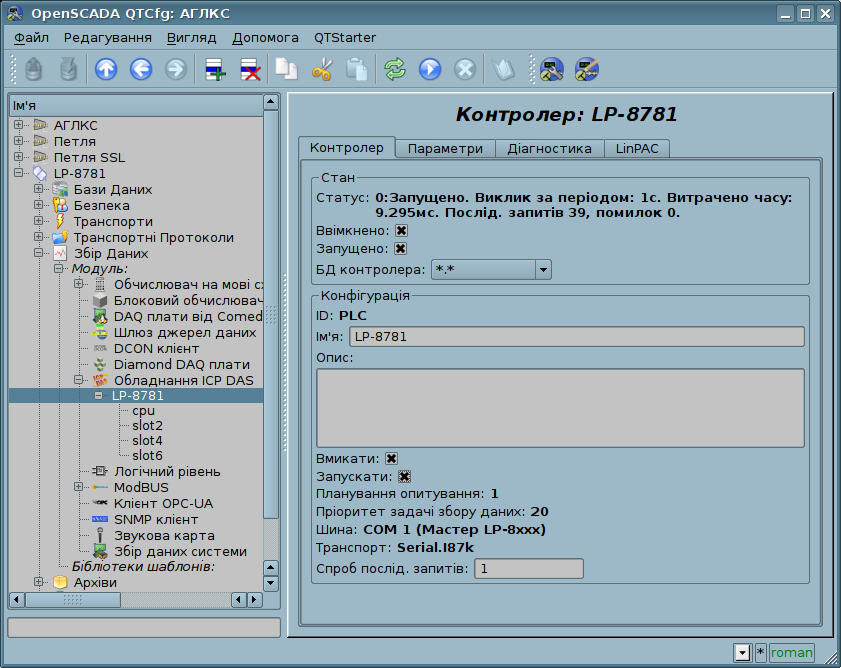Screen dimensions: 841x668
Task: Open the Редагування menu
Action: coord(107,38)
